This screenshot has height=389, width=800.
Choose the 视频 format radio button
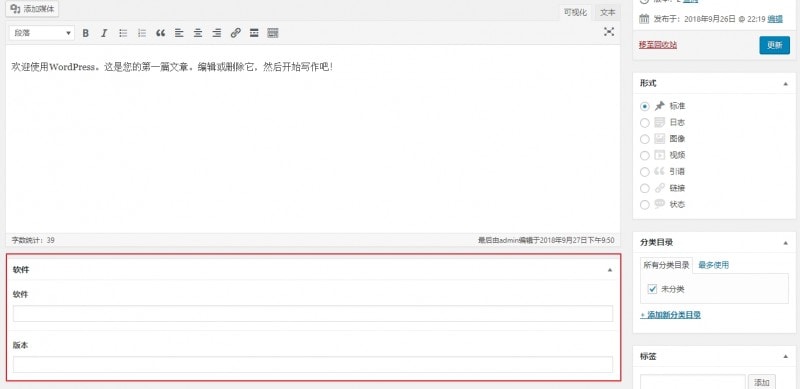coord(645,156)
